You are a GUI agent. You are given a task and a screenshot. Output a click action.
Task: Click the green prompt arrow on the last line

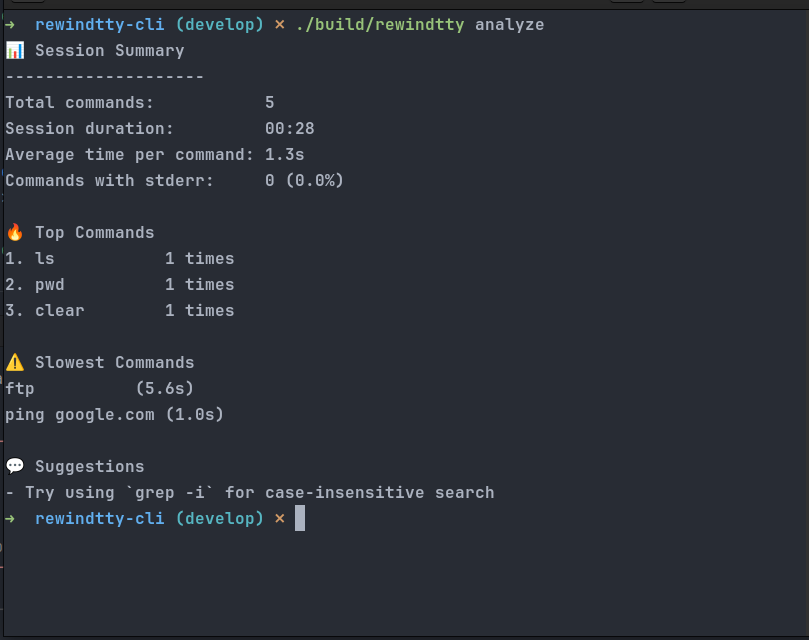pos(10,518)
